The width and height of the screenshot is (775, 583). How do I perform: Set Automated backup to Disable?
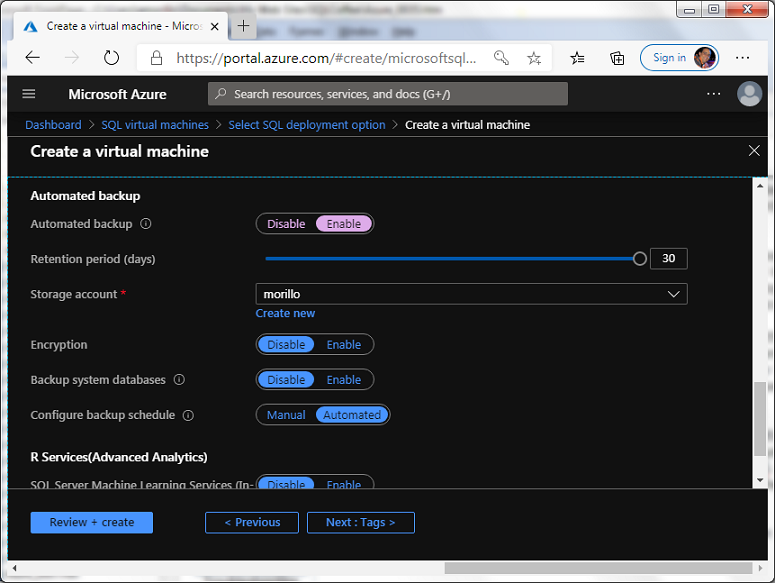pos(286,224)
